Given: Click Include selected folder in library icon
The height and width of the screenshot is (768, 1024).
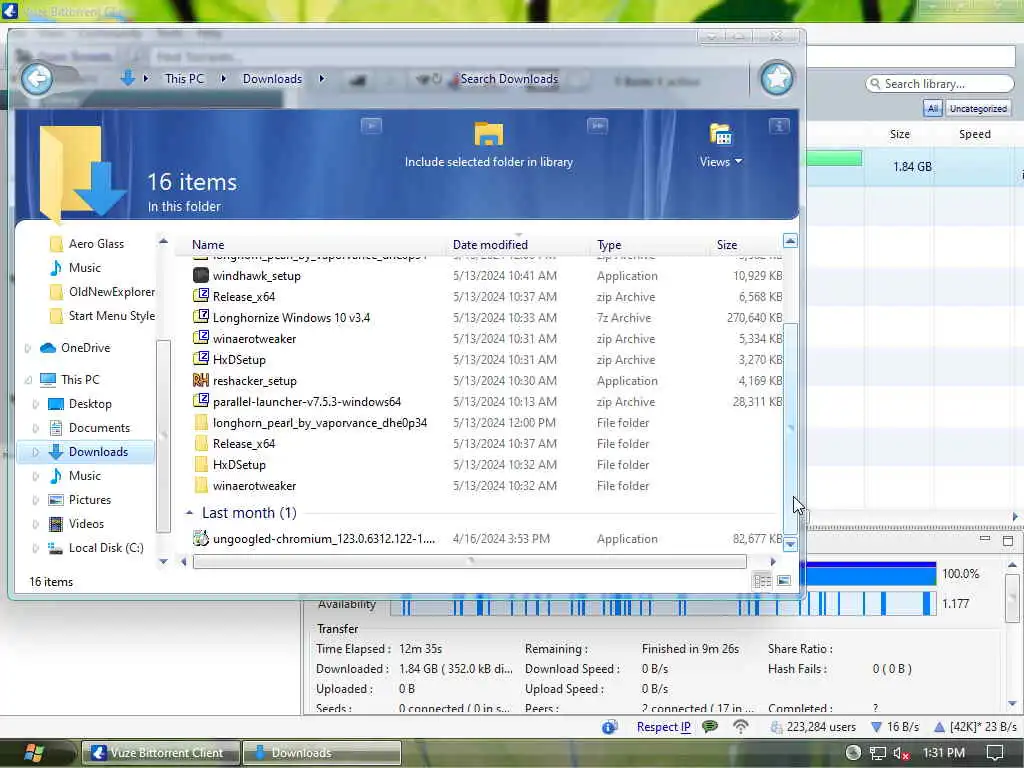Looking at the screenshot, I should tap(488, 134).
